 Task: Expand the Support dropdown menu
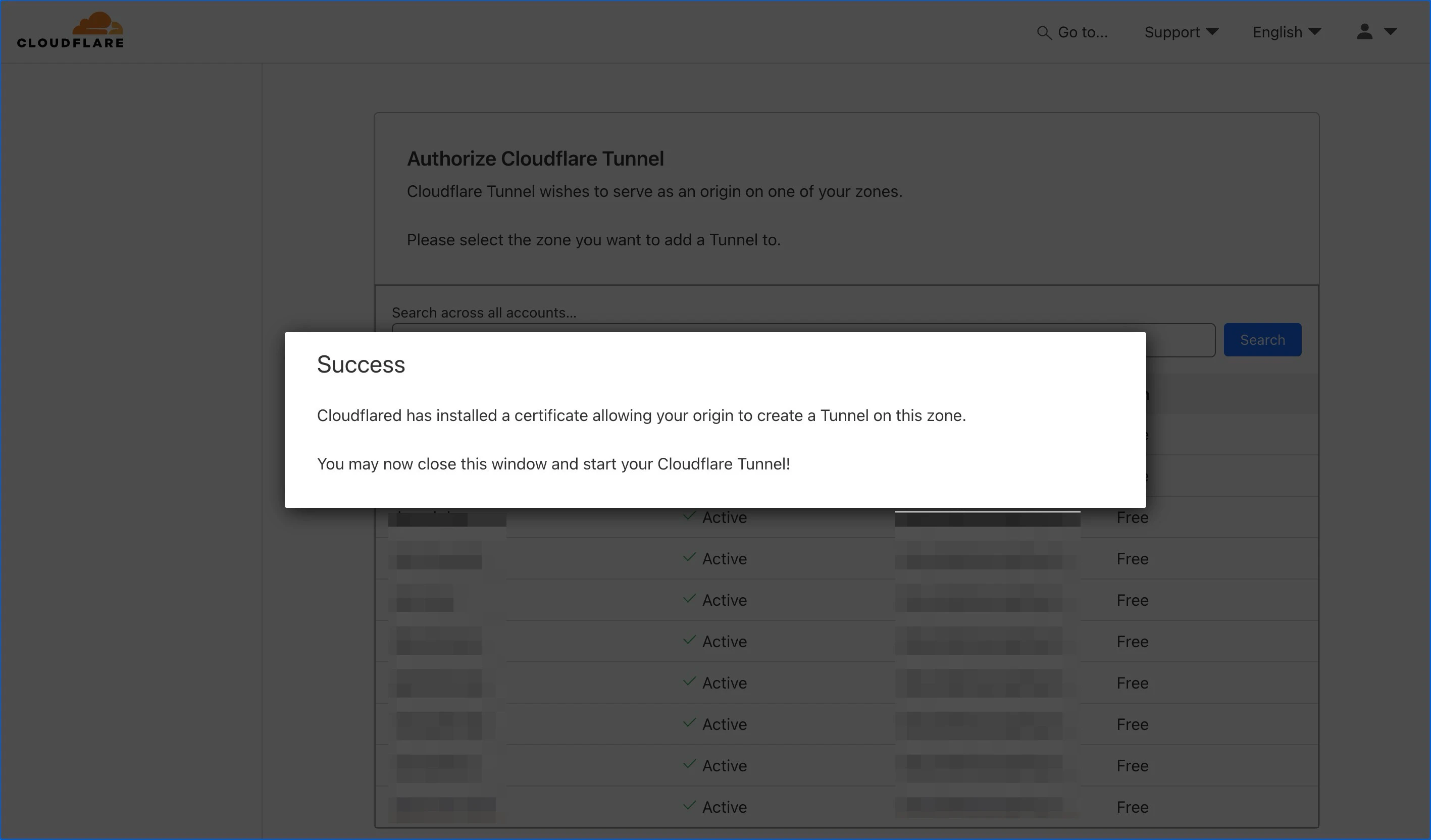[x=1182, y=32]
